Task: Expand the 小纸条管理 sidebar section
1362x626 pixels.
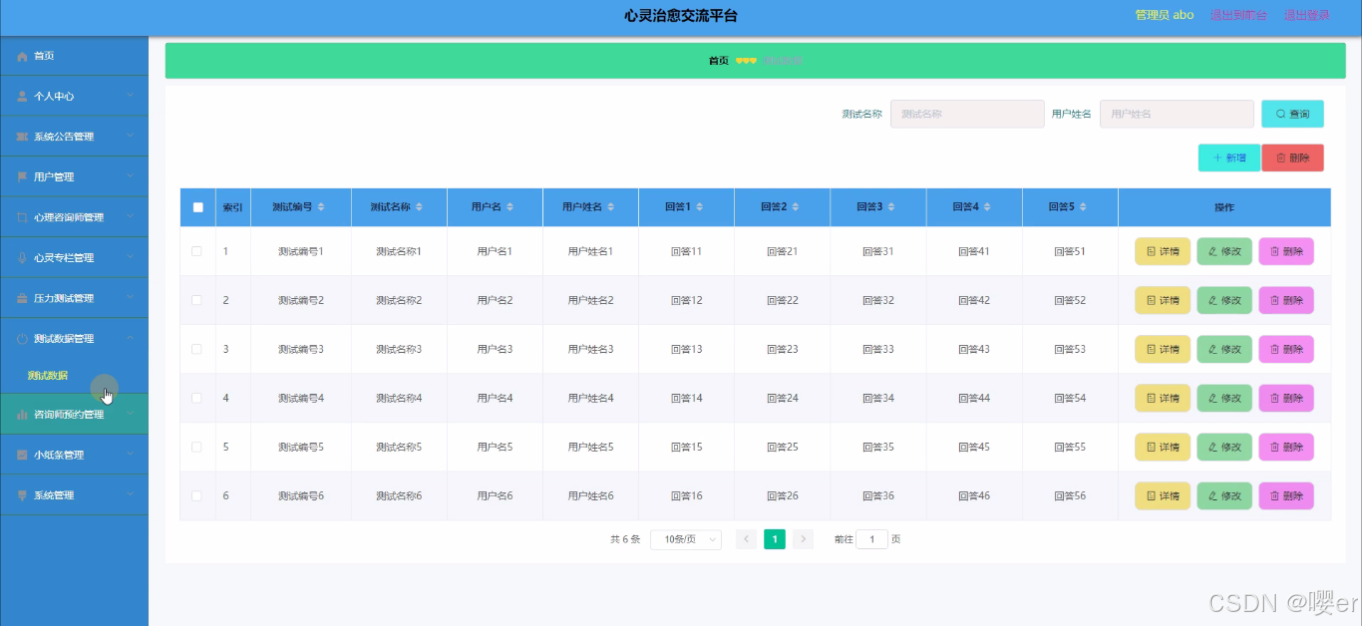Action: point(75,454)
